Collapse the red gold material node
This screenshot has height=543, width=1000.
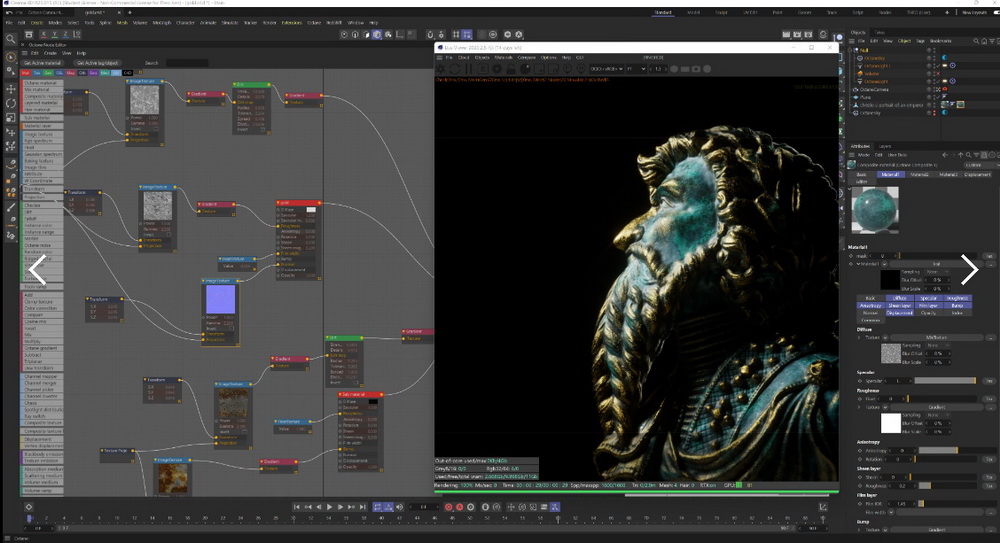[x=279, y=202]
